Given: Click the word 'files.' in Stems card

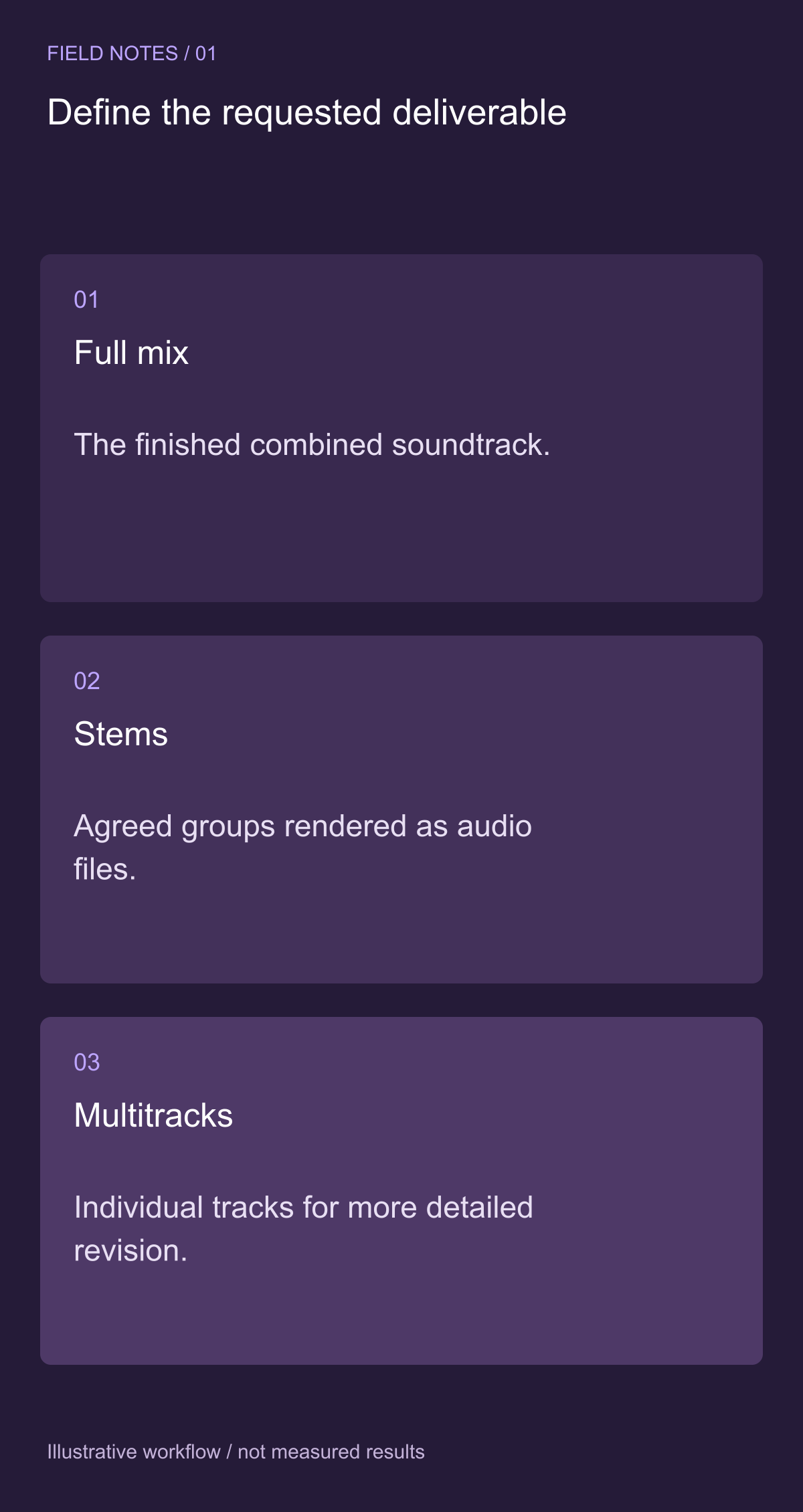Looking at the screenshot, I should point(105,870).
